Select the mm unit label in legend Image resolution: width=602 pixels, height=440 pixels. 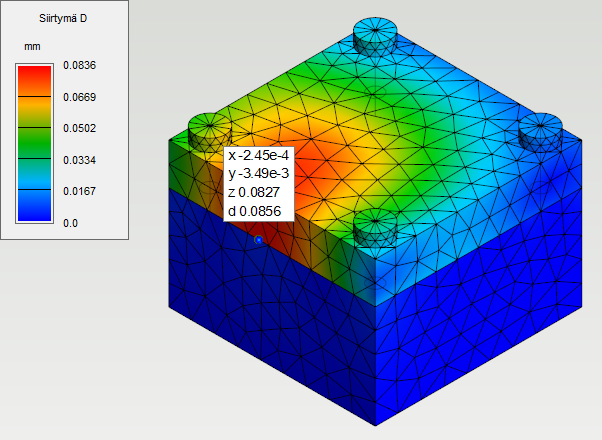coord(32,47)
